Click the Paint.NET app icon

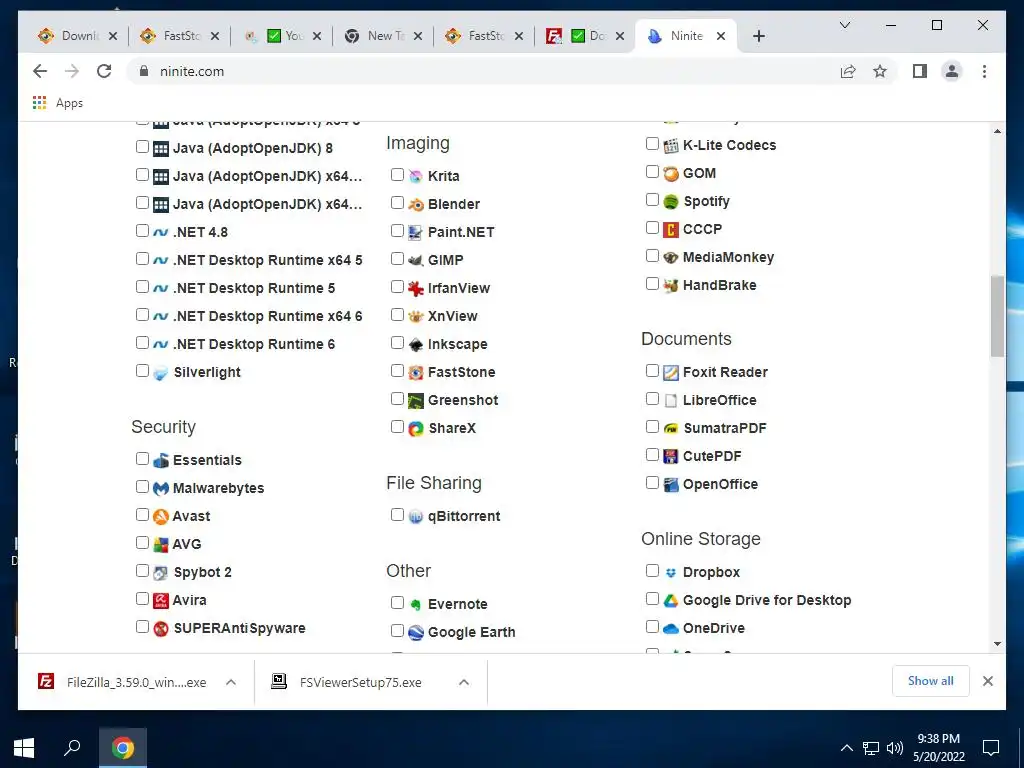[416, 232]
